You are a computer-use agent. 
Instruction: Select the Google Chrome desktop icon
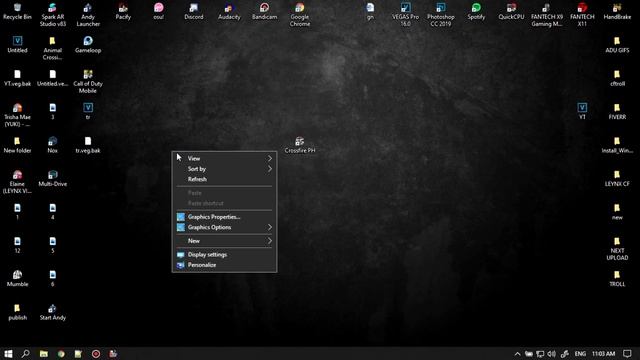(x=300, y=14)
